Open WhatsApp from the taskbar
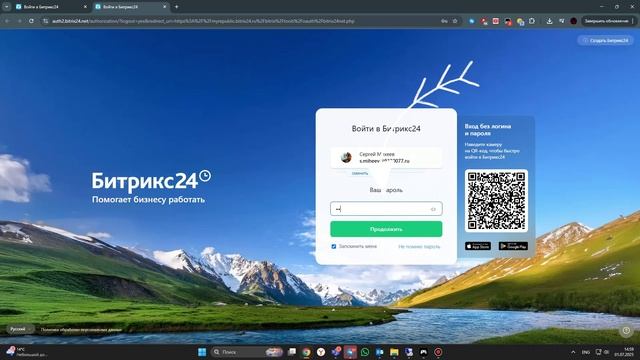640x360 pixels. tap(365, 352)
